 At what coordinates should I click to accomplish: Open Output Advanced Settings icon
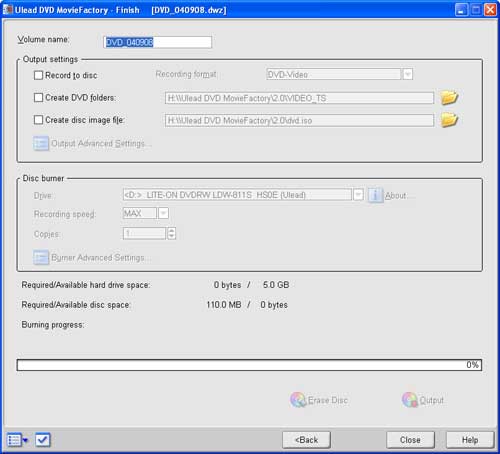41,144
